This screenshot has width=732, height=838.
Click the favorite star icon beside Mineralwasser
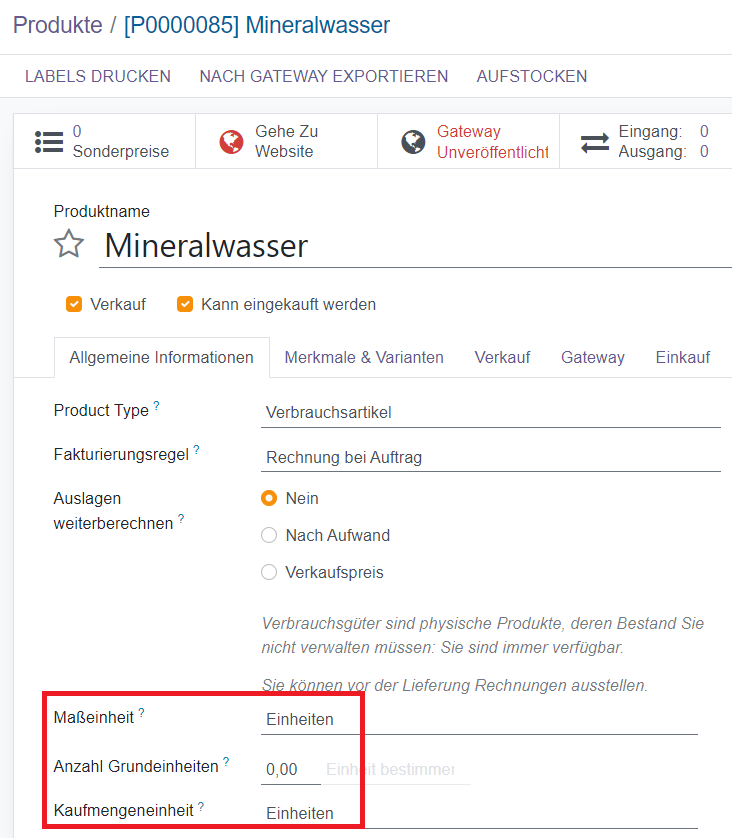[x=68, y=244]
